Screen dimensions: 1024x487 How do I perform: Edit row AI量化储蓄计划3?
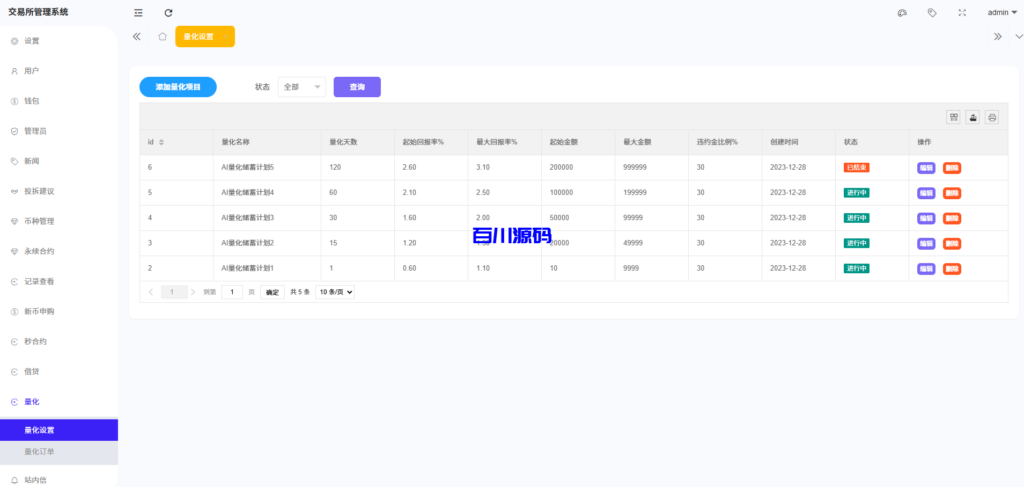pos(926,218)
